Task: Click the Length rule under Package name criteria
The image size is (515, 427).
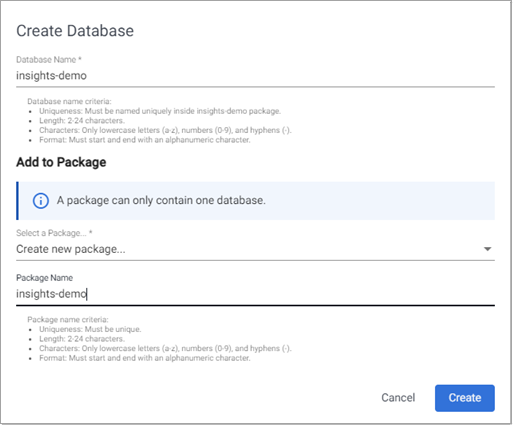Action: pyautogui.click(x=82, y=339)
